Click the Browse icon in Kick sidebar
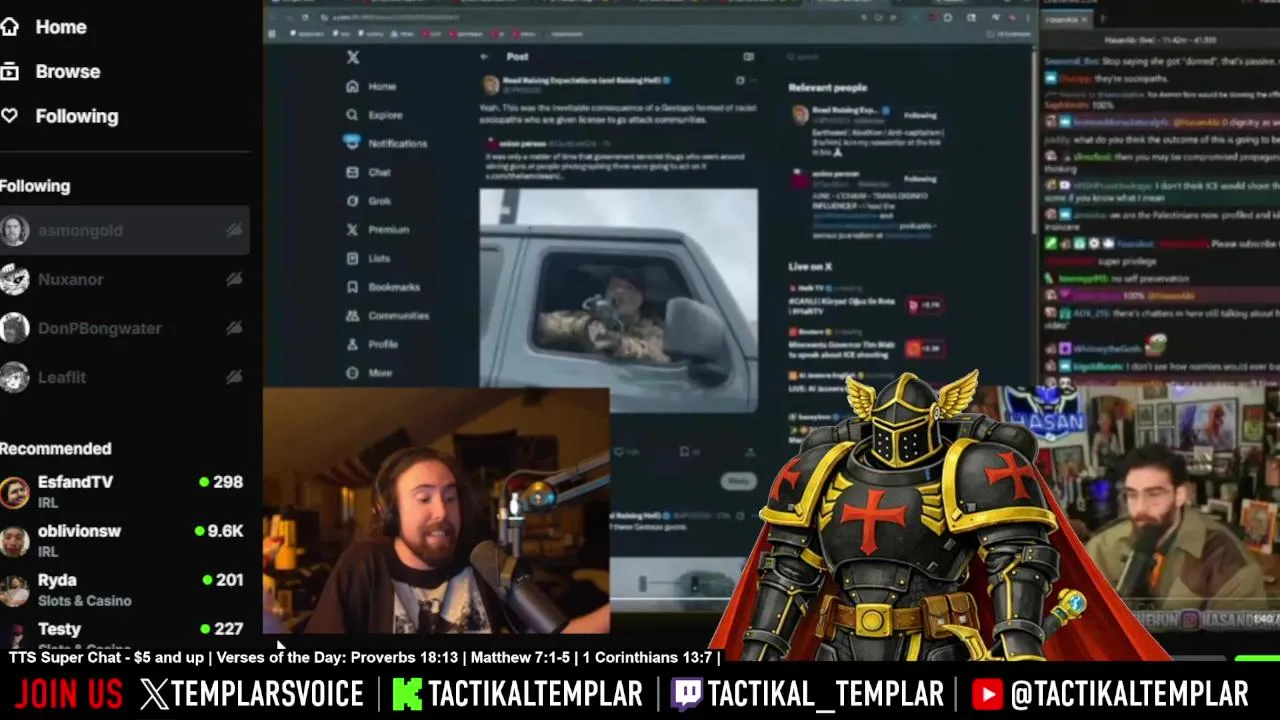1280x720 pixels. 9,71
